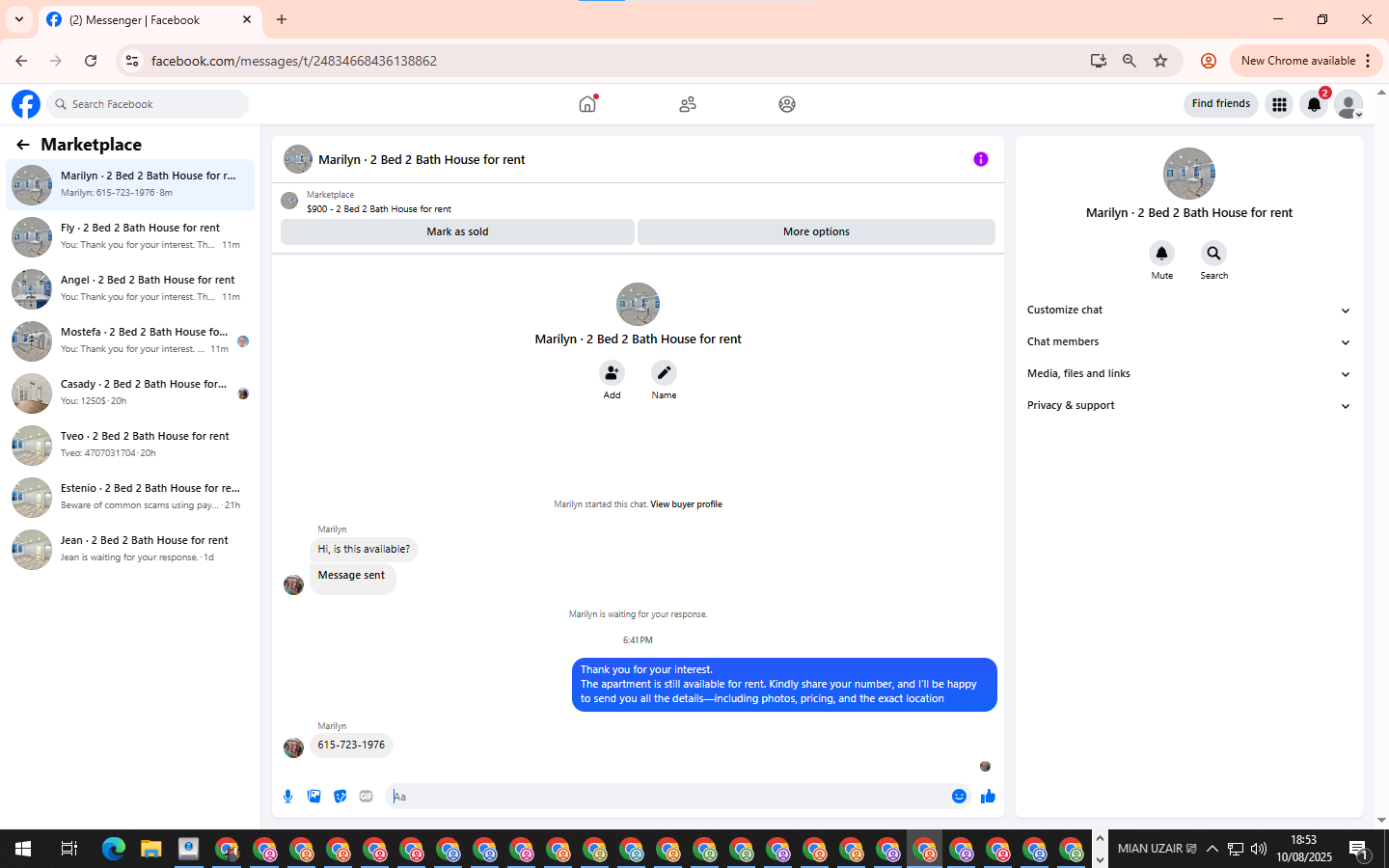
Task: Click the Mark as sold button
Action: tap(457, 231)
